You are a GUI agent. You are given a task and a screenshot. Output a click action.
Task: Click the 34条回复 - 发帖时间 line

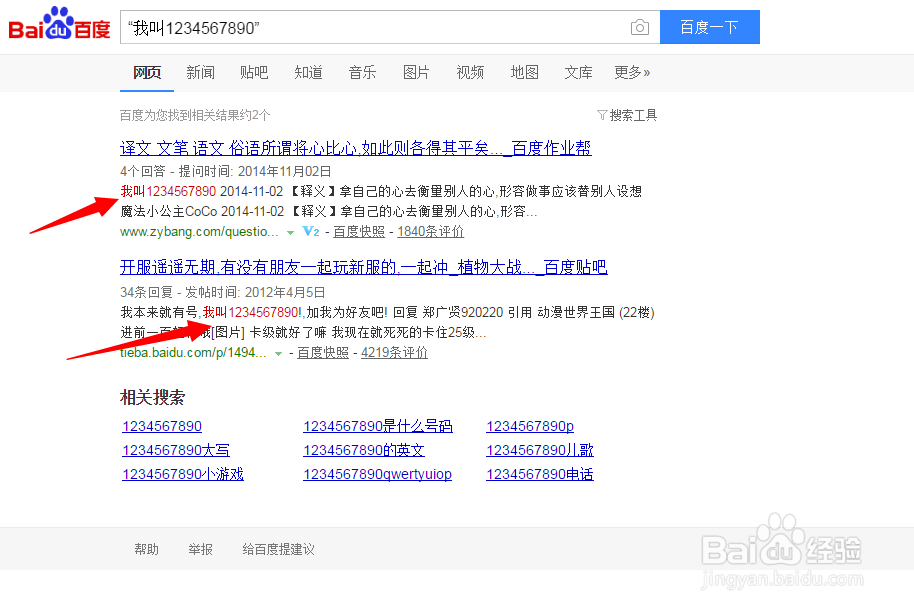(x=223, y=292)
